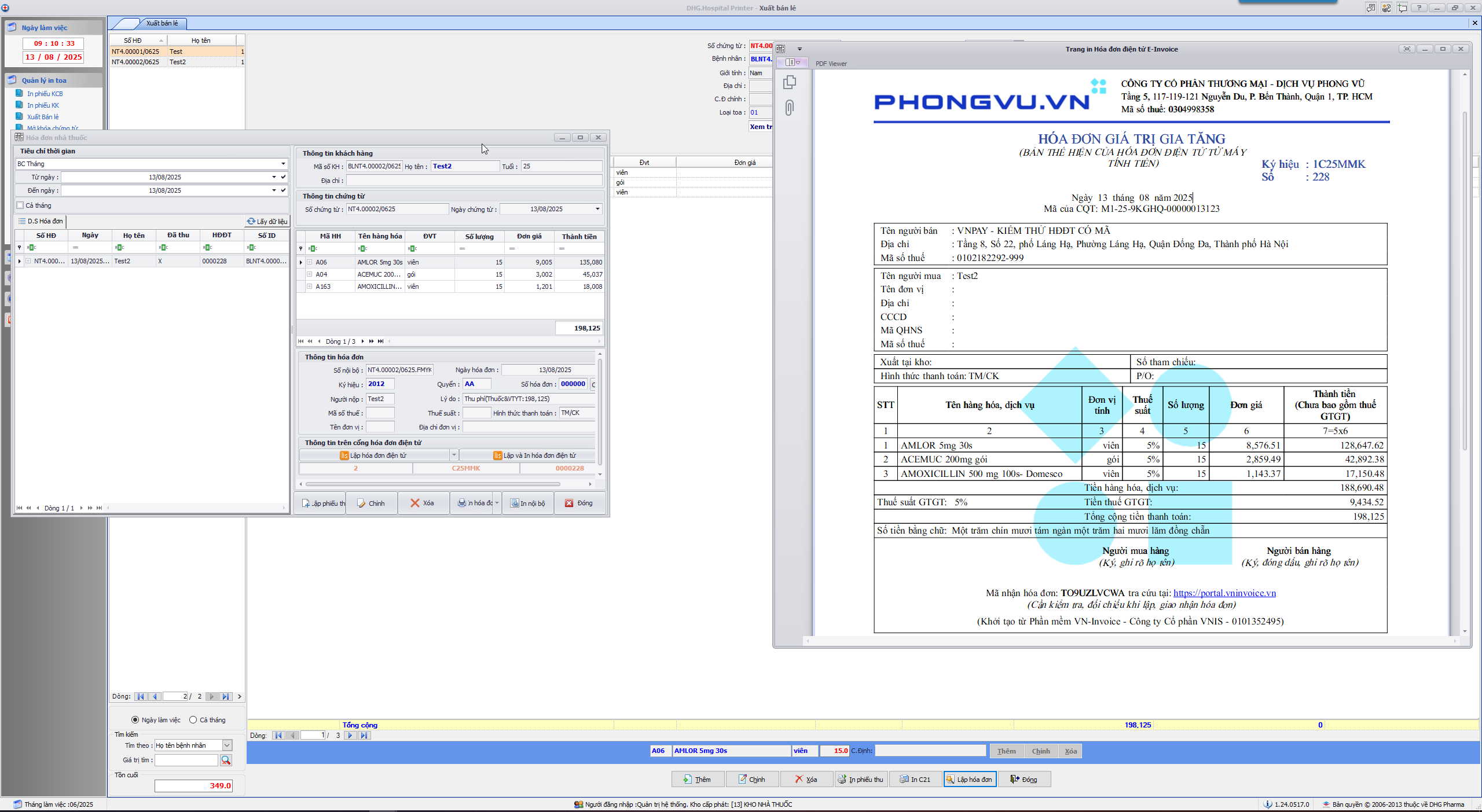1482x812 pixels.
Task: Click the PDF viewer attachments paperclip icon
Action: pos(789,108)
